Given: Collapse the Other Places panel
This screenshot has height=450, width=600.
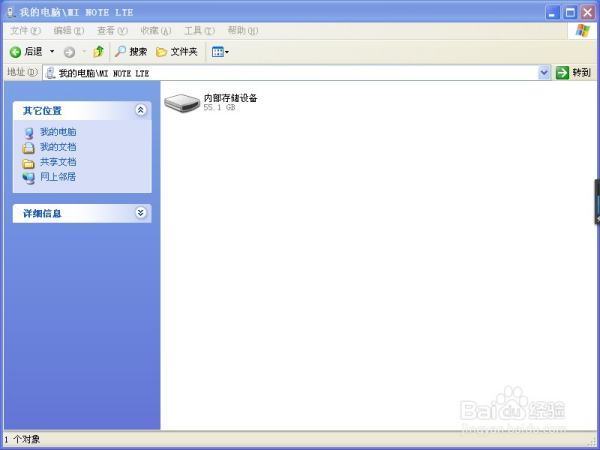Looking at the screenshot, I should click(x=140, y=110).
